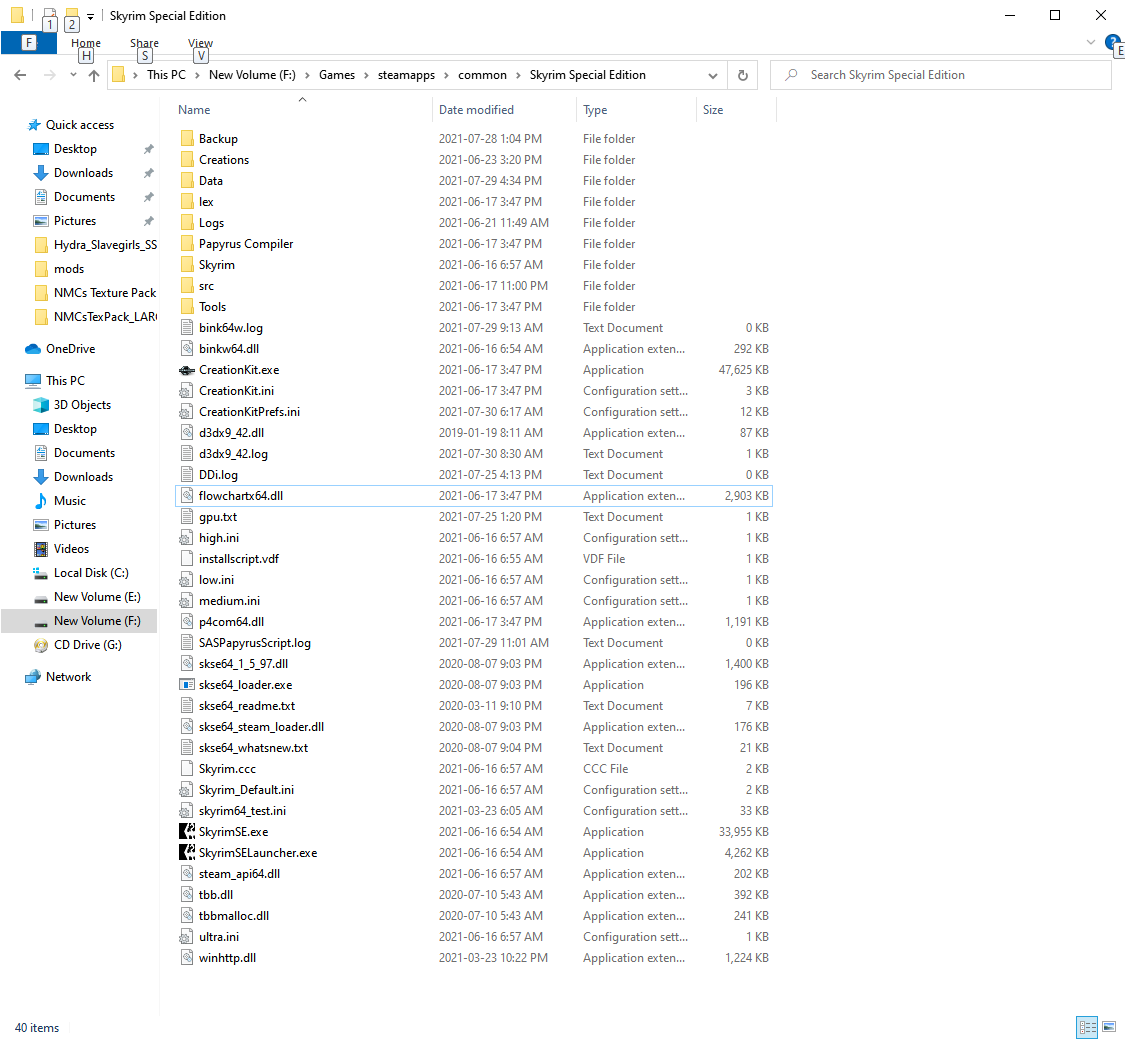The width and height of the screenshot is (1125, 1040).
Task: Click the Network icon in sidebar
Action: [33, 676]
